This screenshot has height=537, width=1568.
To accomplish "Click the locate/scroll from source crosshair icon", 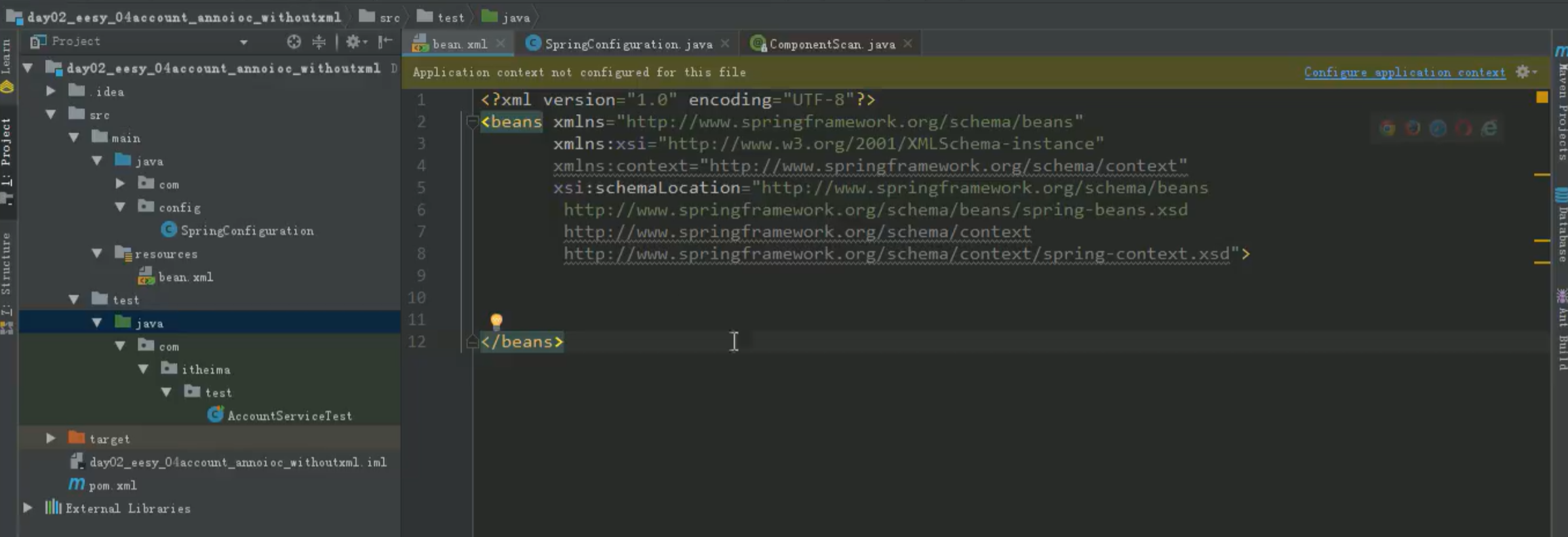I will [x=294, y=42].
